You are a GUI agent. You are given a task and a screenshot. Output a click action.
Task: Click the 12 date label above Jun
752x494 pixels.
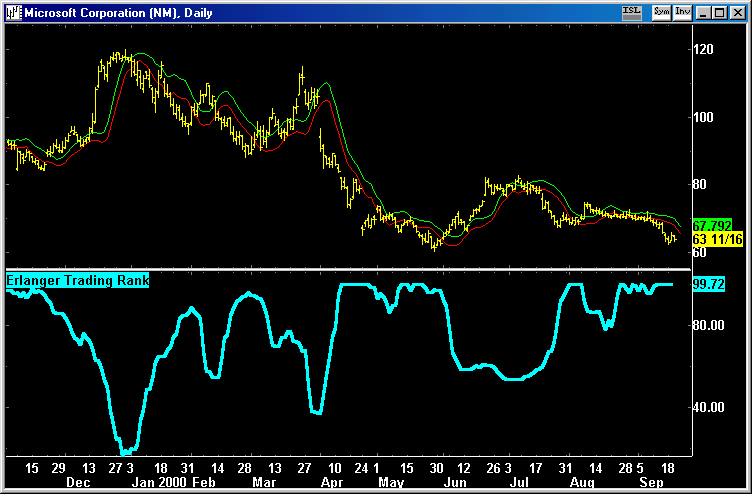click(x=464, y=468)
